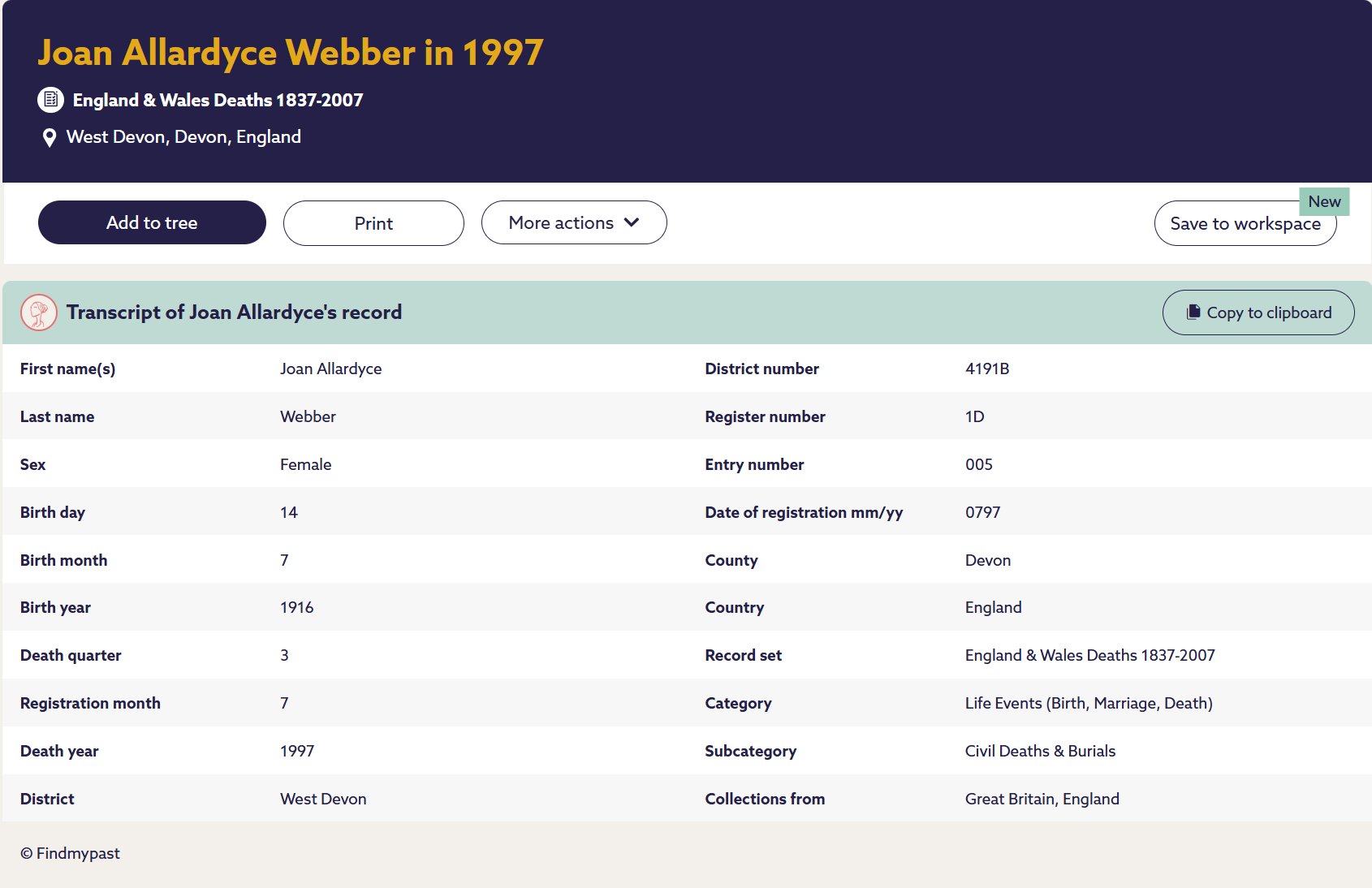Click the title Joan Allardyce Webber in 1997
This screenshot has height=888, width=1372.
pos(290,53)
